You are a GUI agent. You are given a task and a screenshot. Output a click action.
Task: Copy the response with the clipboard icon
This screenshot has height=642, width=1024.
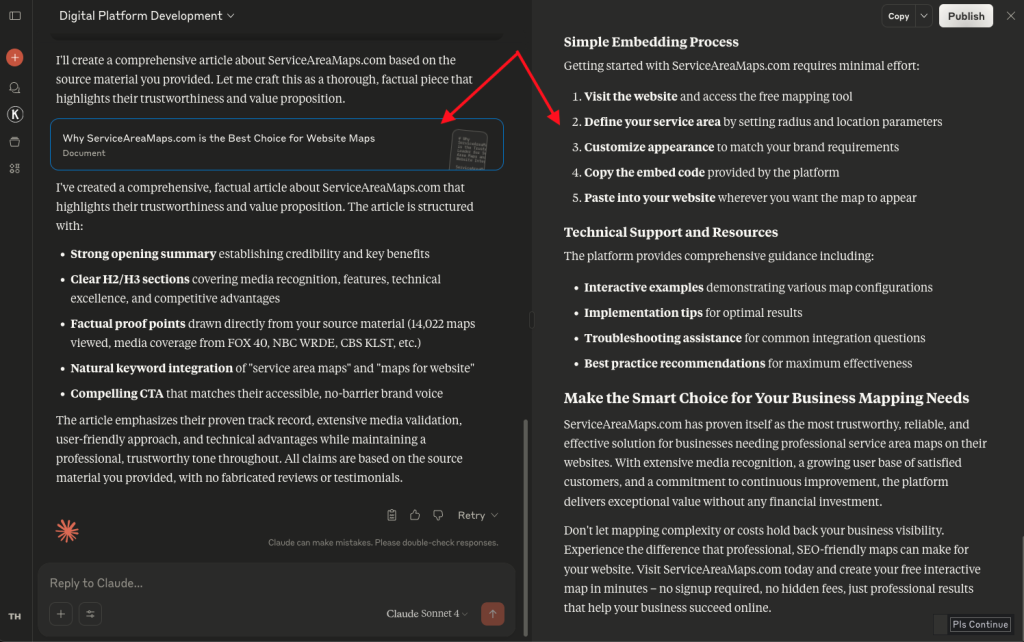[x=392, y=515]
